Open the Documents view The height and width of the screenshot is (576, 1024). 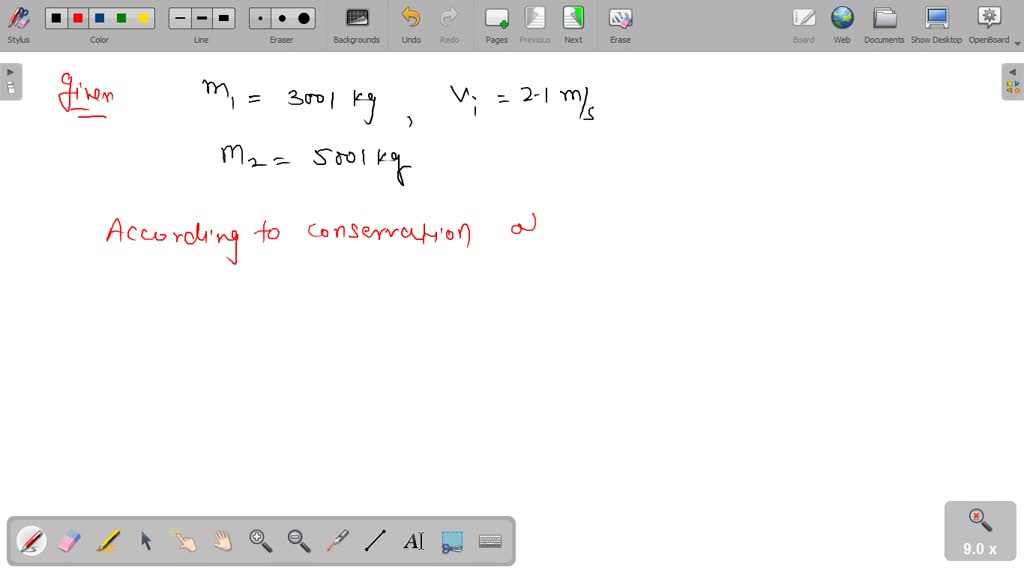[x=884, y=25]
